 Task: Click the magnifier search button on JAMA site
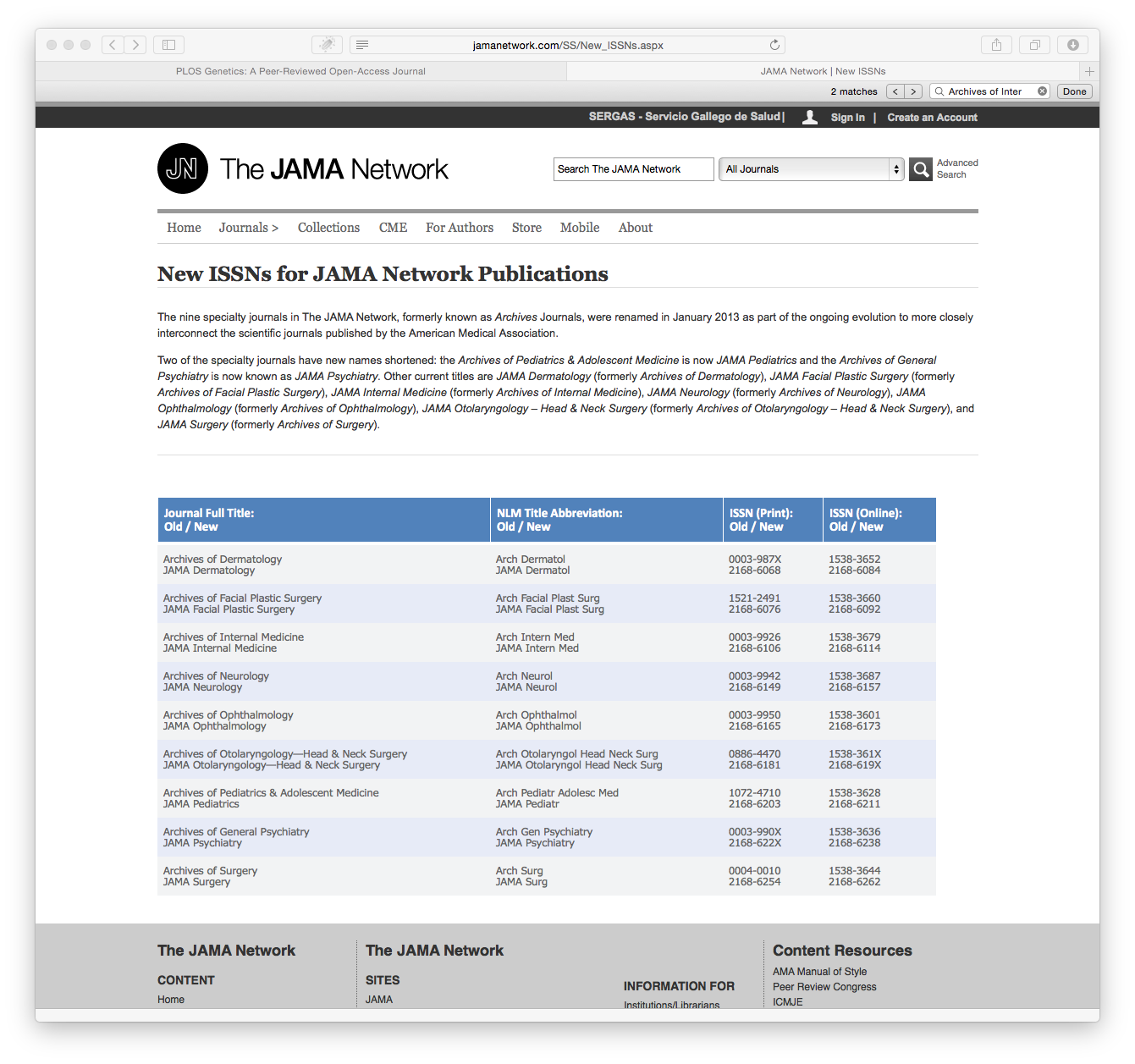point(921,169)
